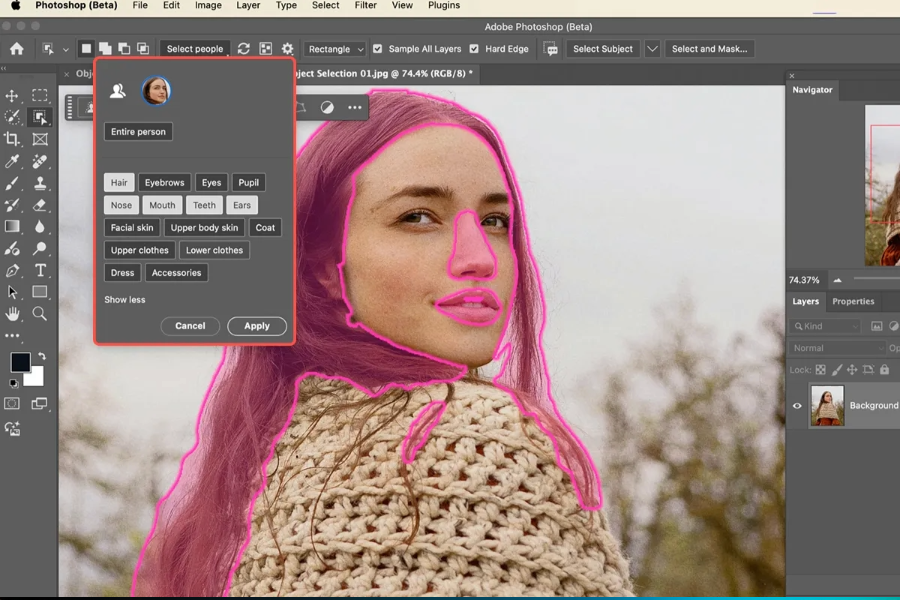Refresh the object finder

pos(243,49)
